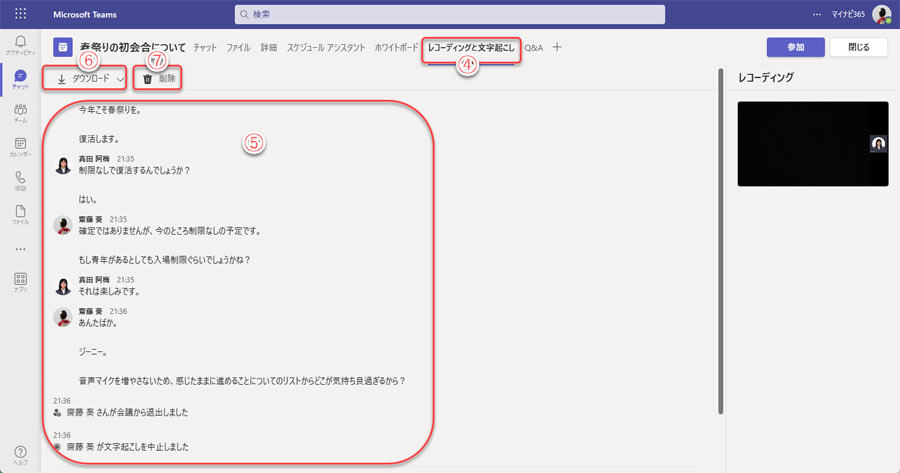Image resolution: width=900 pixels, height=473 pixels.
Task: Expand the ダウンロード dropdown chevron
Action: point(120,79)
